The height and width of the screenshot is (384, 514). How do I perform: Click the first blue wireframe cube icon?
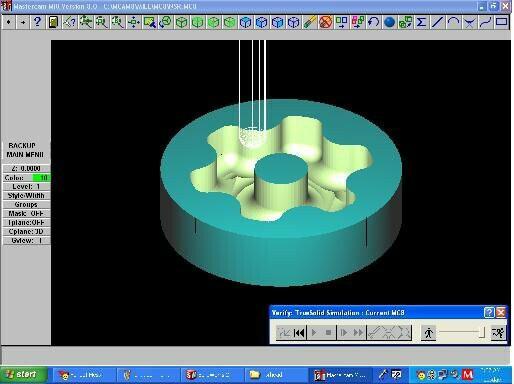click(x=245, y=22)
